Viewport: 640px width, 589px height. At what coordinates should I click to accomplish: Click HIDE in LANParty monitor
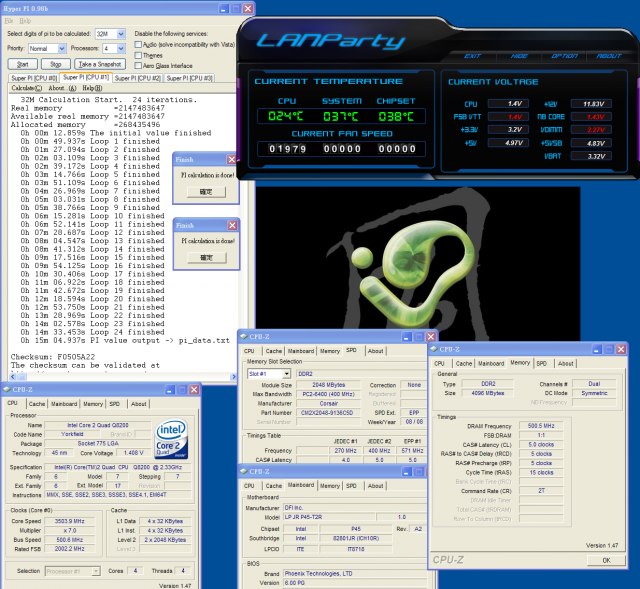tap(519, 56)
